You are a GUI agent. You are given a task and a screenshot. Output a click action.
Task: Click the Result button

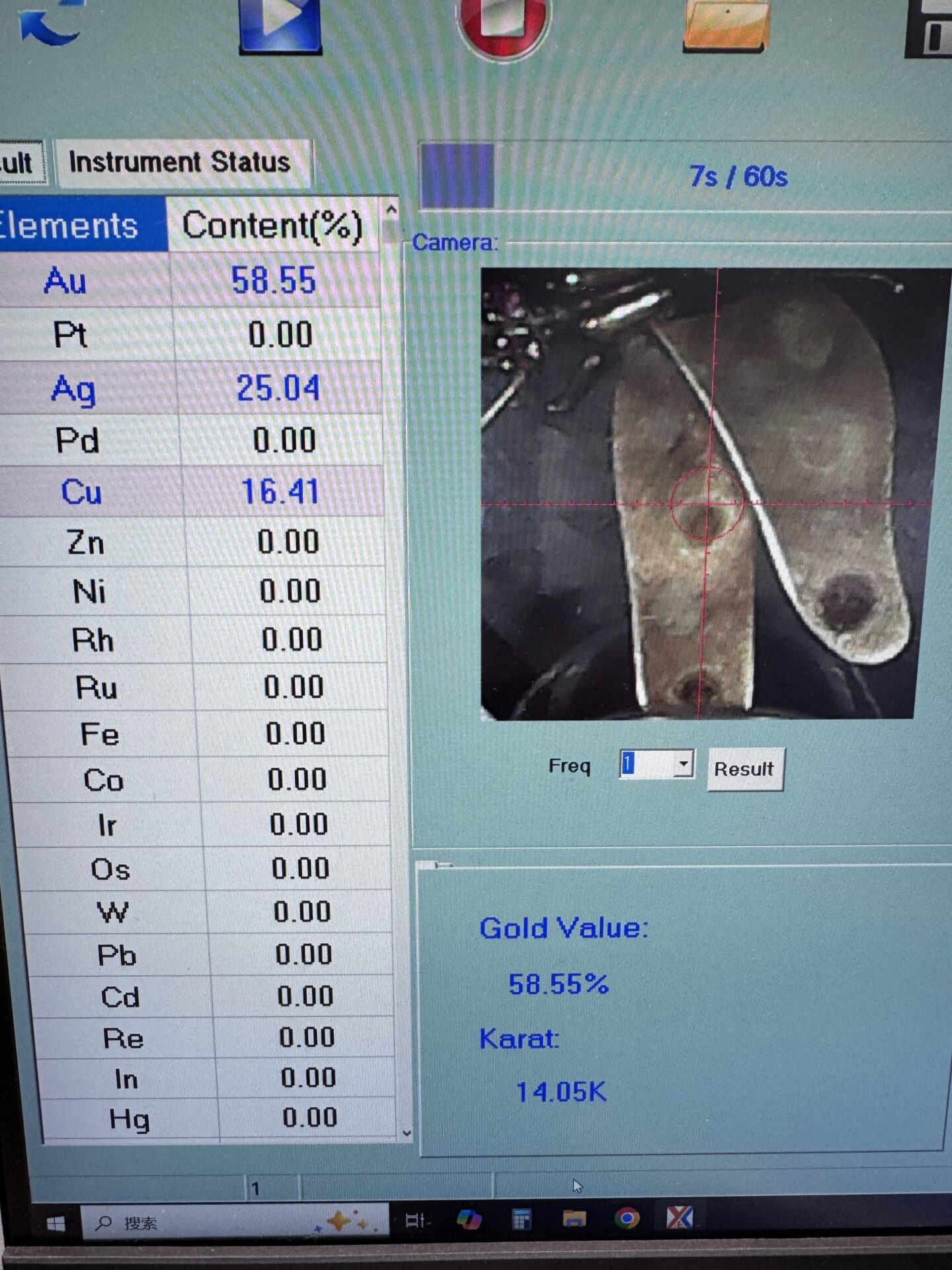745,769
